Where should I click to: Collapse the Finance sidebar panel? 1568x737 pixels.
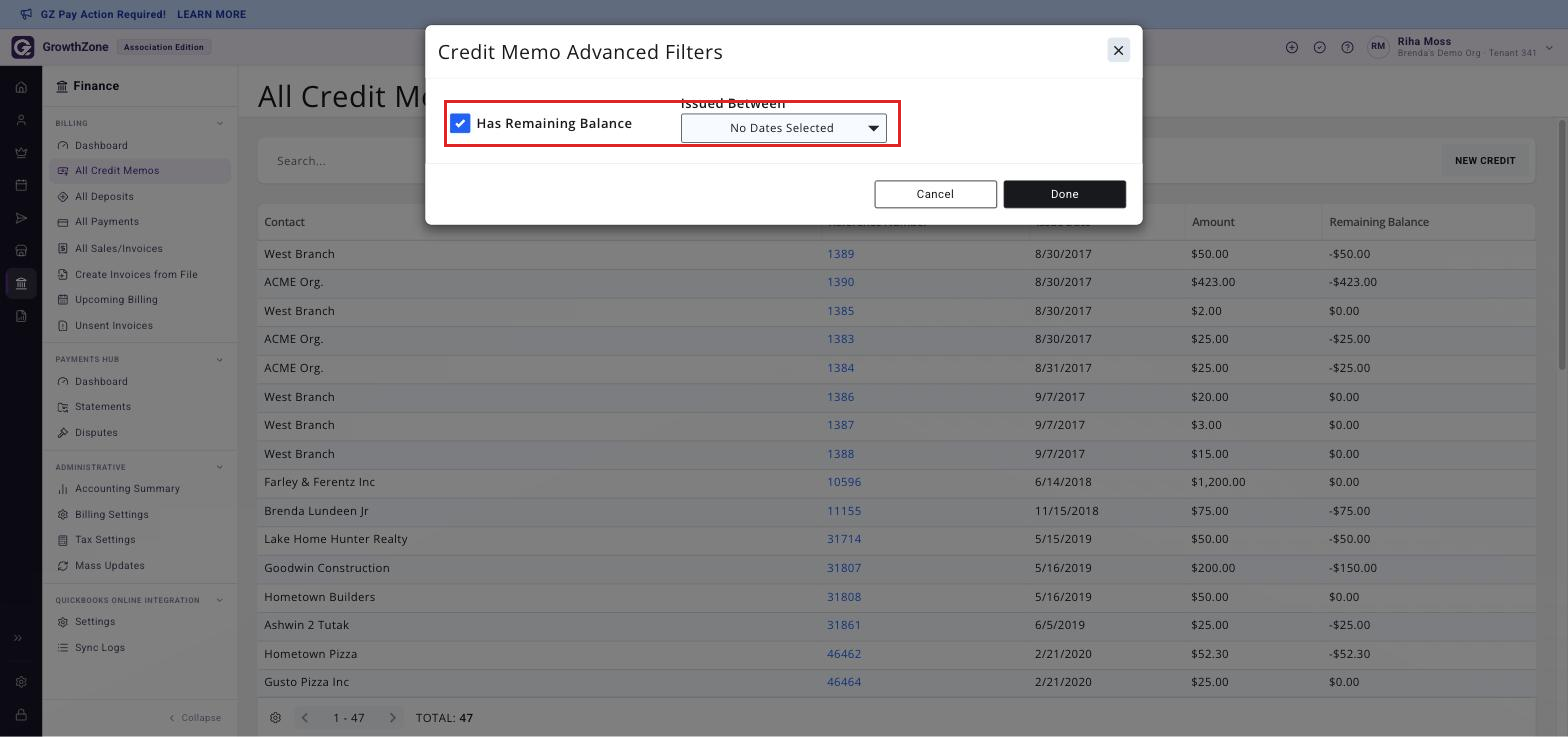click(195, 718)
